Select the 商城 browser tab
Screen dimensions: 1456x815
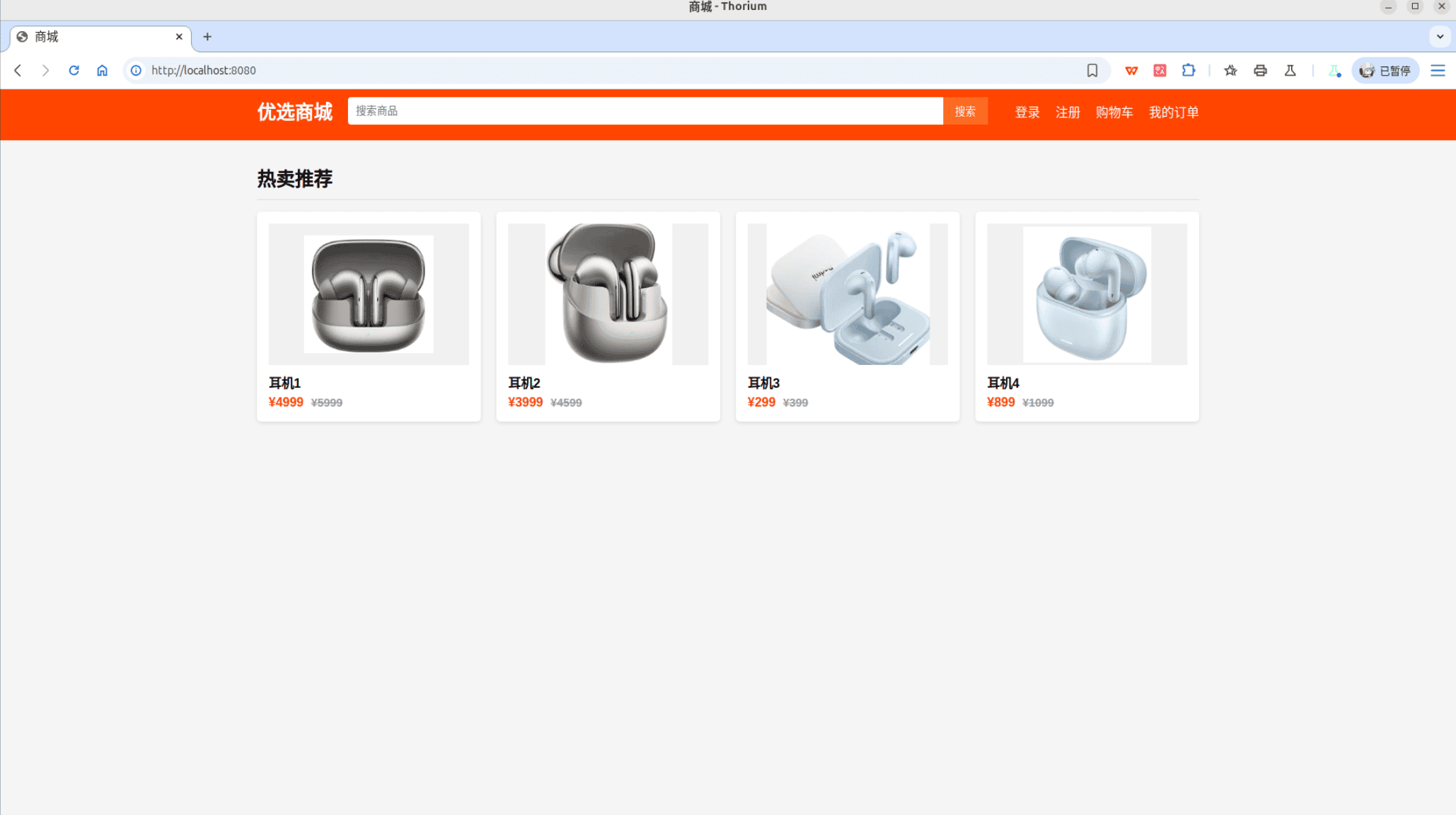(100, 37)
